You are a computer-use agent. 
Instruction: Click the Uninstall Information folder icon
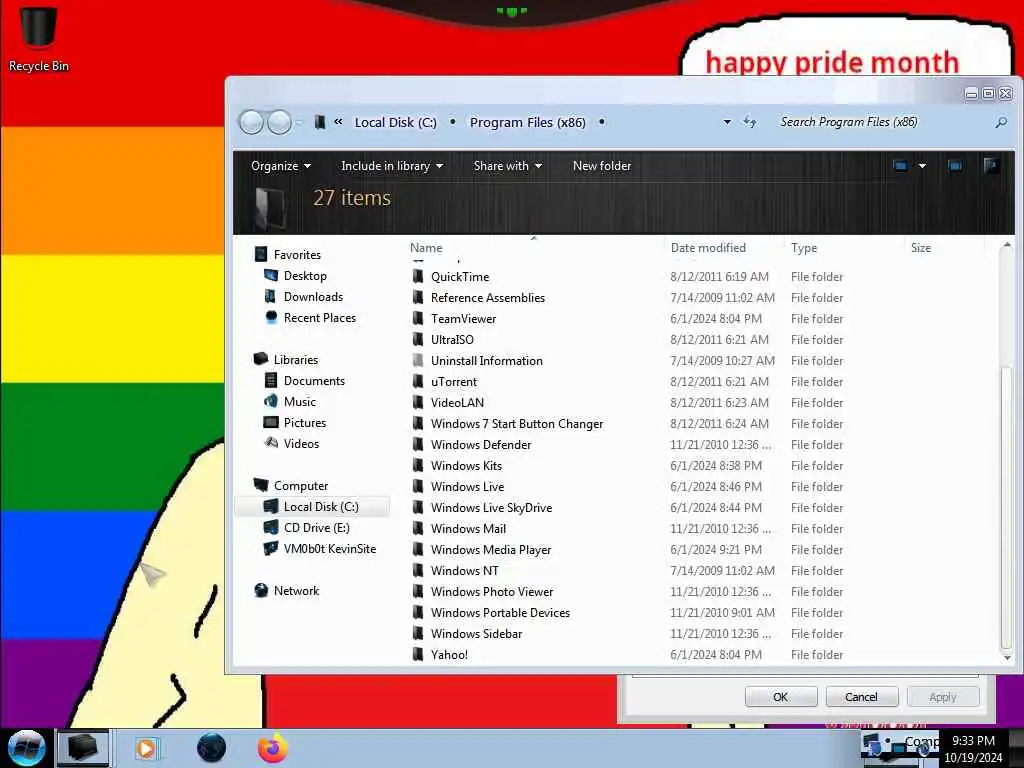[418, 360]
